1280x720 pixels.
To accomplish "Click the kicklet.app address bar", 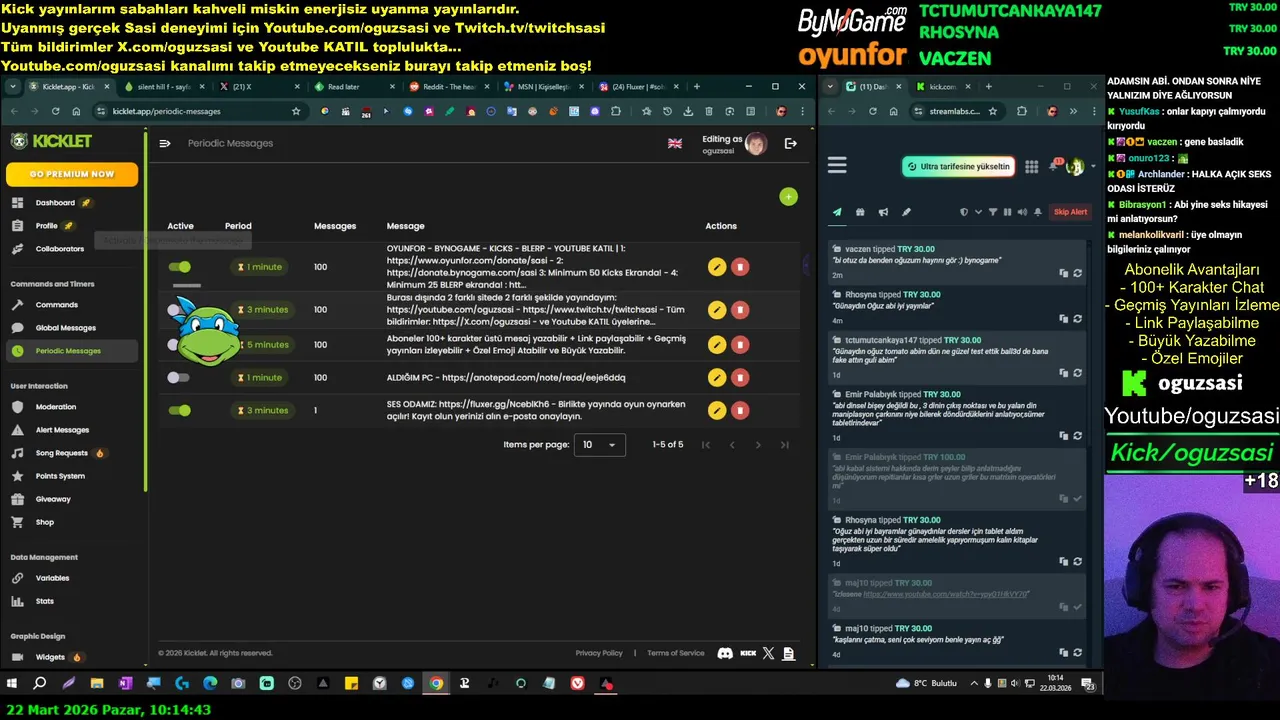I will [x=200, y=111].
